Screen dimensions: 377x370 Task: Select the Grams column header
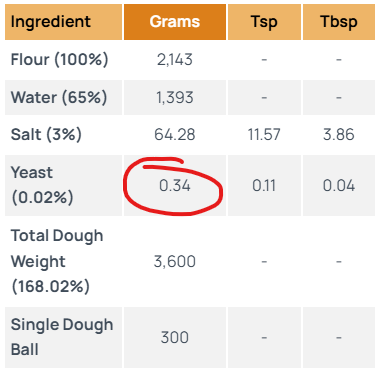click(x=175, y=22)
